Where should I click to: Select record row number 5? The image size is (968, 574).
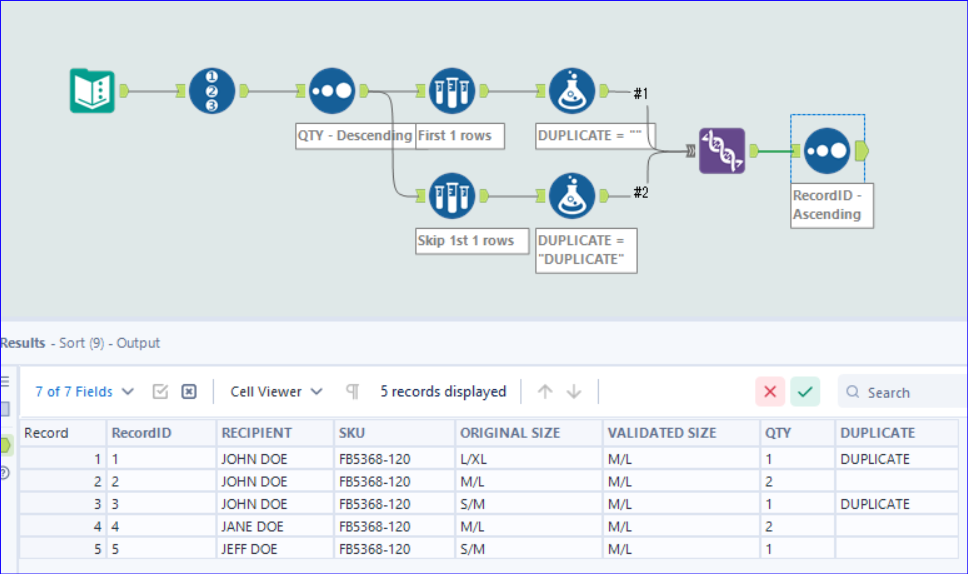[63, 549]
